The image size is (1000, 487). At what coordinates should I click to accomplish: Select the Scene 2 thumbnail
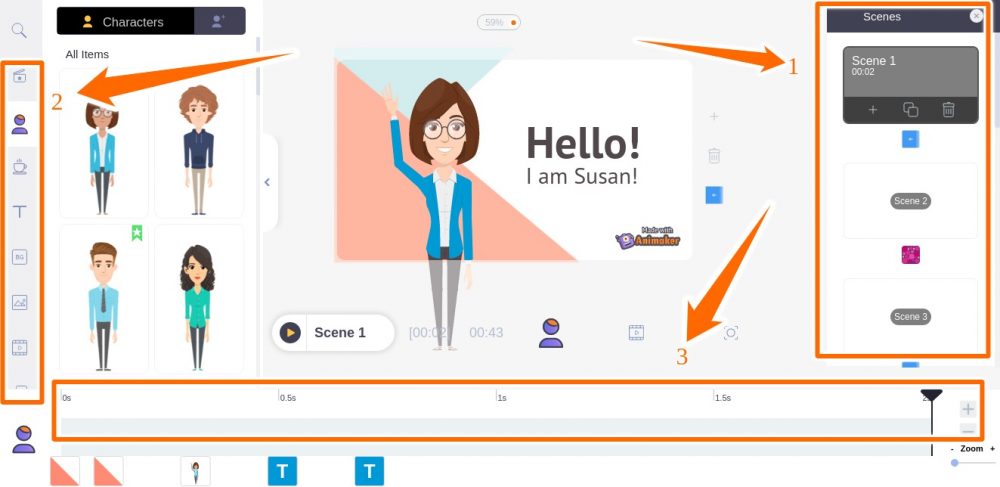909,201
